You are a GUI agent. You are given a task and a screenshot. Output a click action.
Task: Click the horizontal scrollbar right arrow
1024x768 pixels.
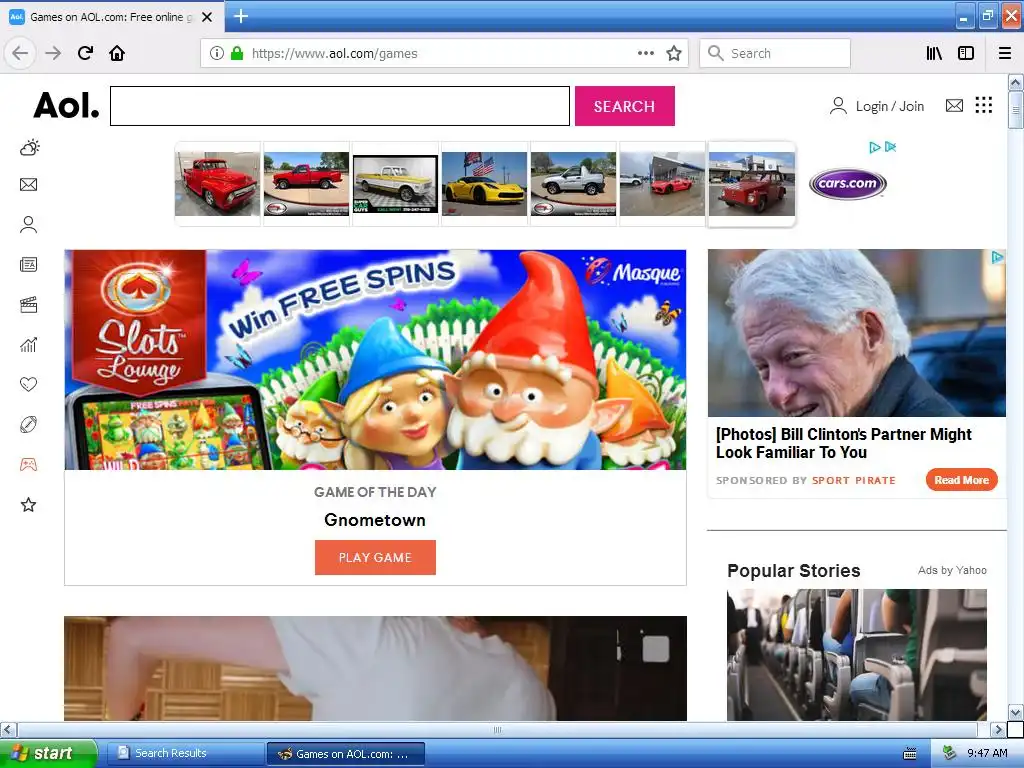(998, 729)
